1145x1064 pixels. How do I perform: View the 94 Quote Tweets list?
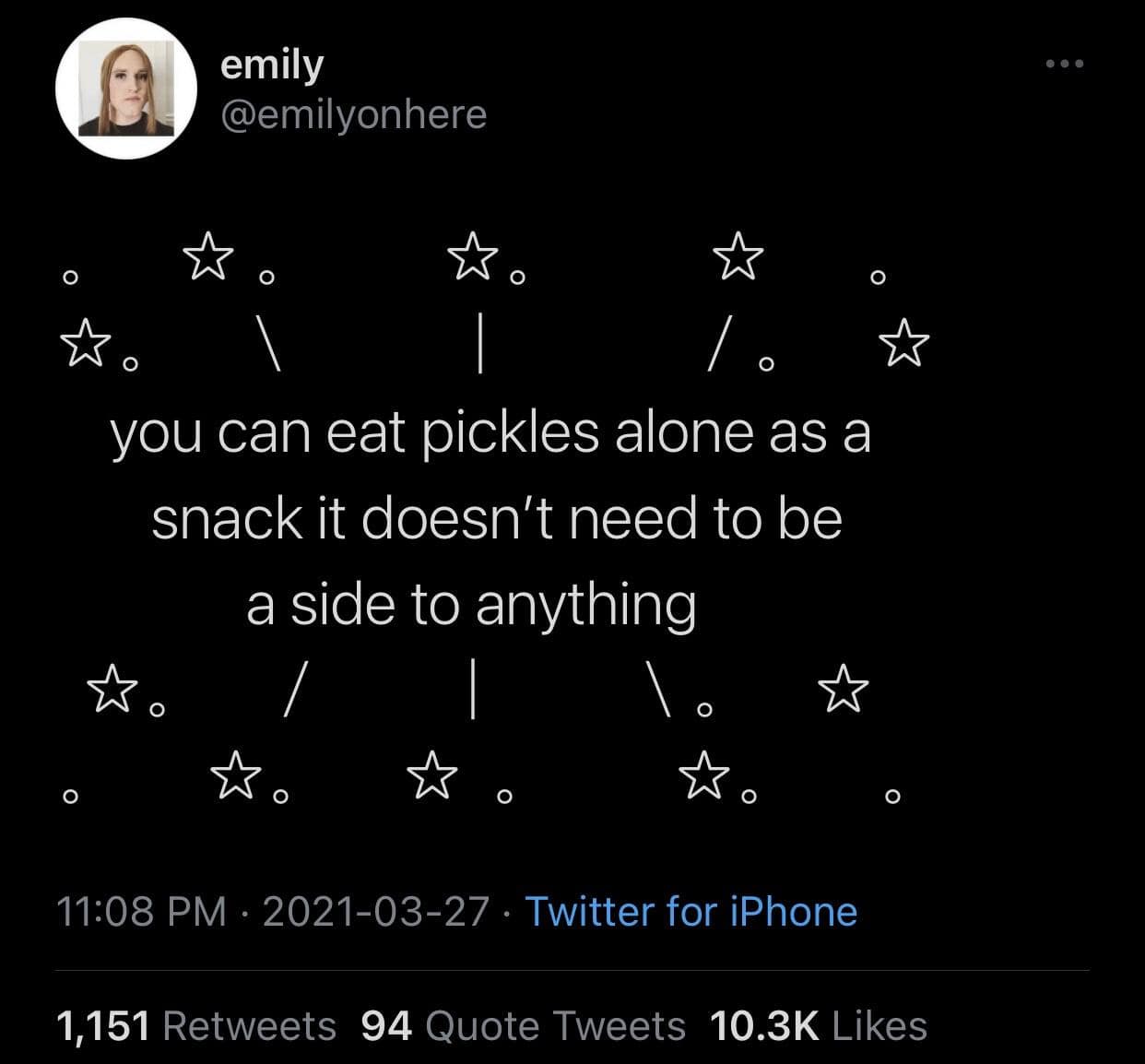(x=523, y=1025)
